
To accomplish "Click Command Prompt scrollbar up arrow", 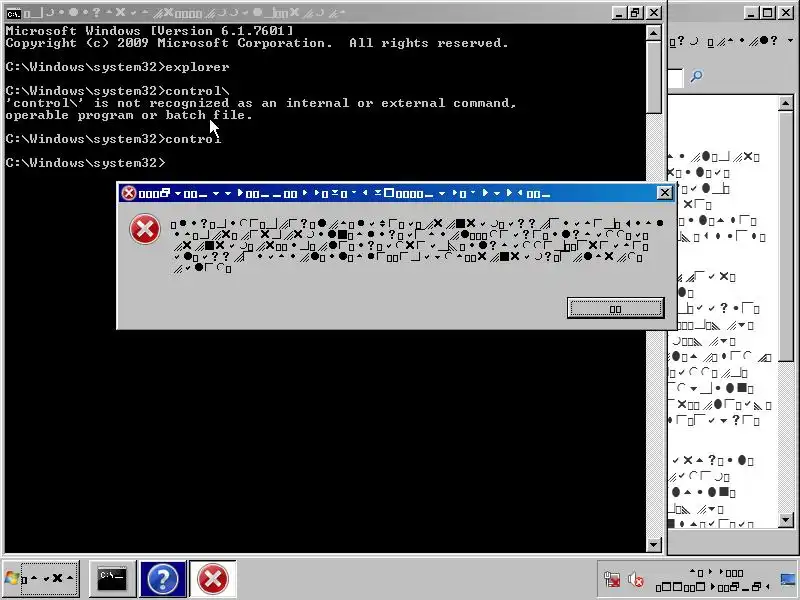I will [654, 33].
